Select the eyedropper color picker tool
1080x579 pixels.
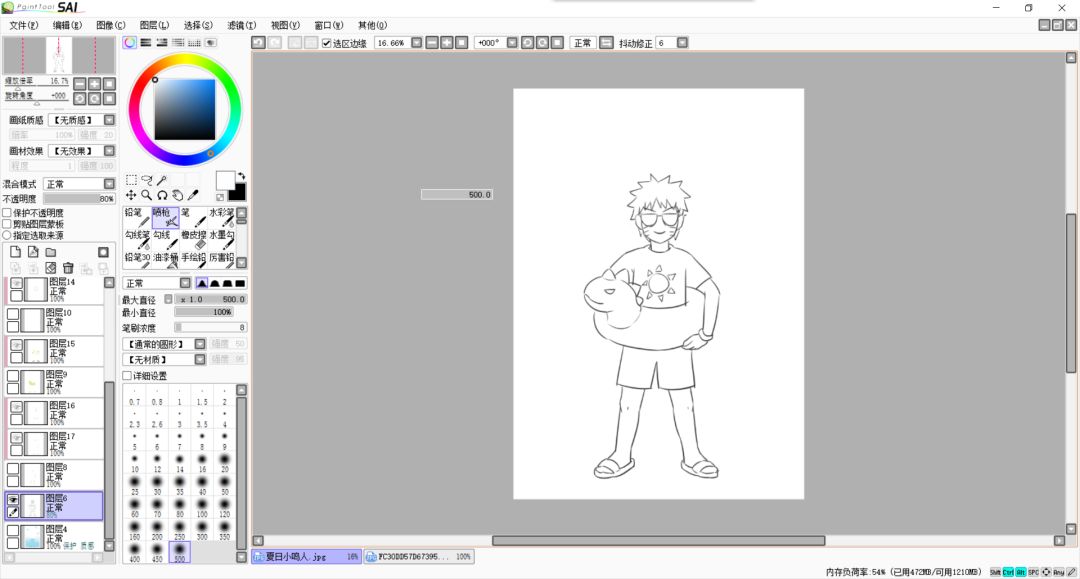(x=194, y=196)
